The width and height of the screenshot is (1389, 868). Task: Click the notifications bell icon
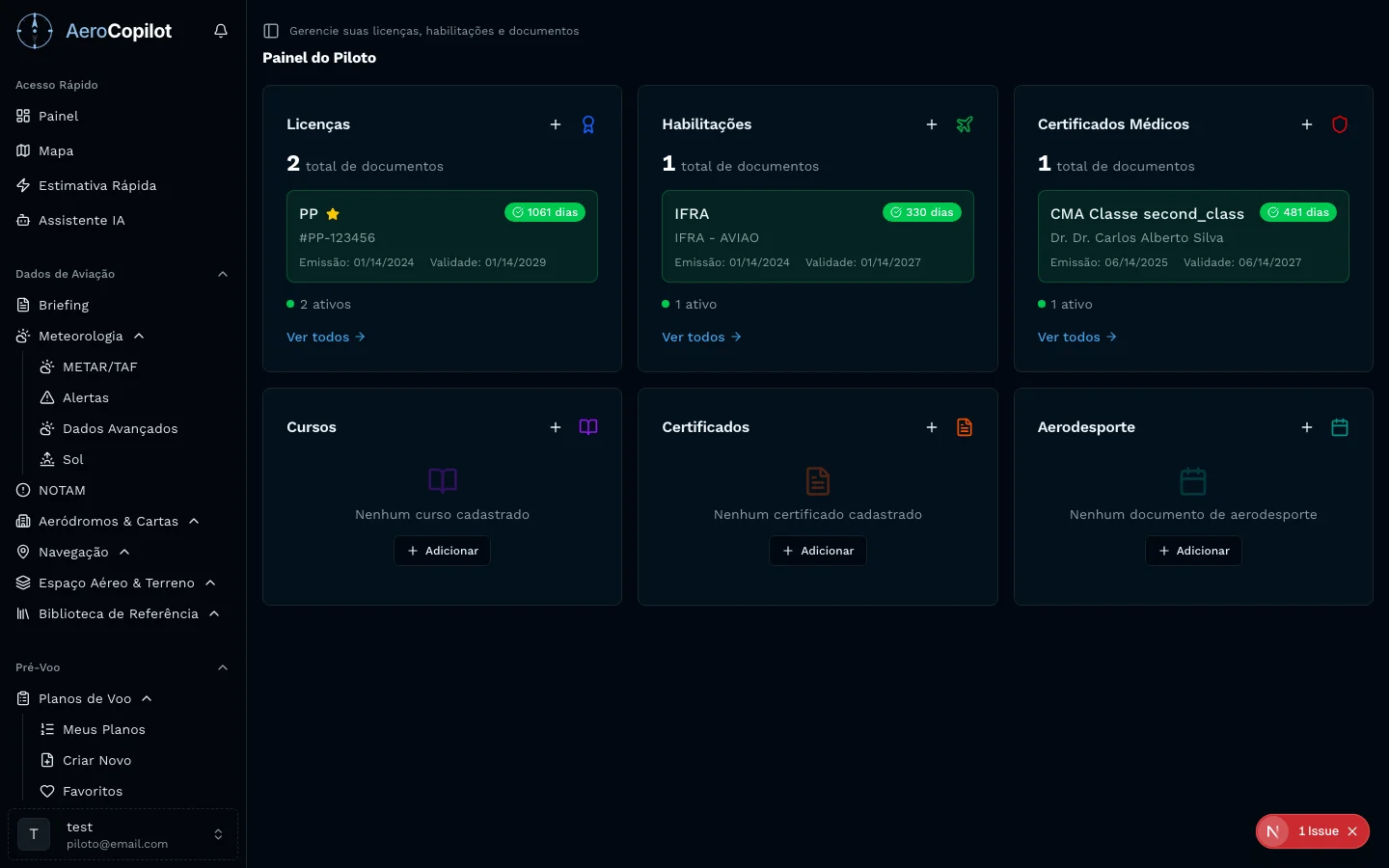coord(221,31)
